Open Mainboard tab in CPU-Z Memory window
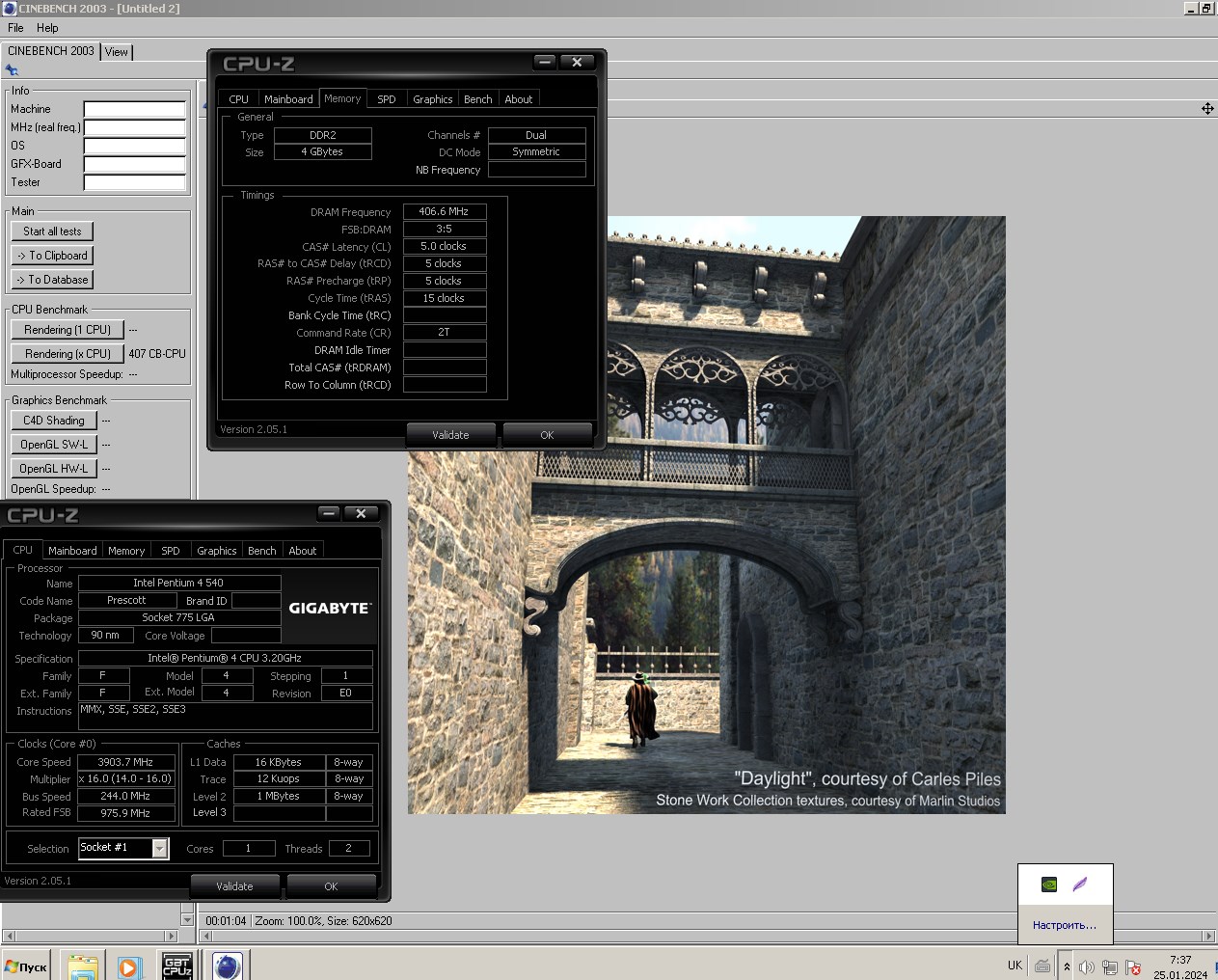 (288, 99)
